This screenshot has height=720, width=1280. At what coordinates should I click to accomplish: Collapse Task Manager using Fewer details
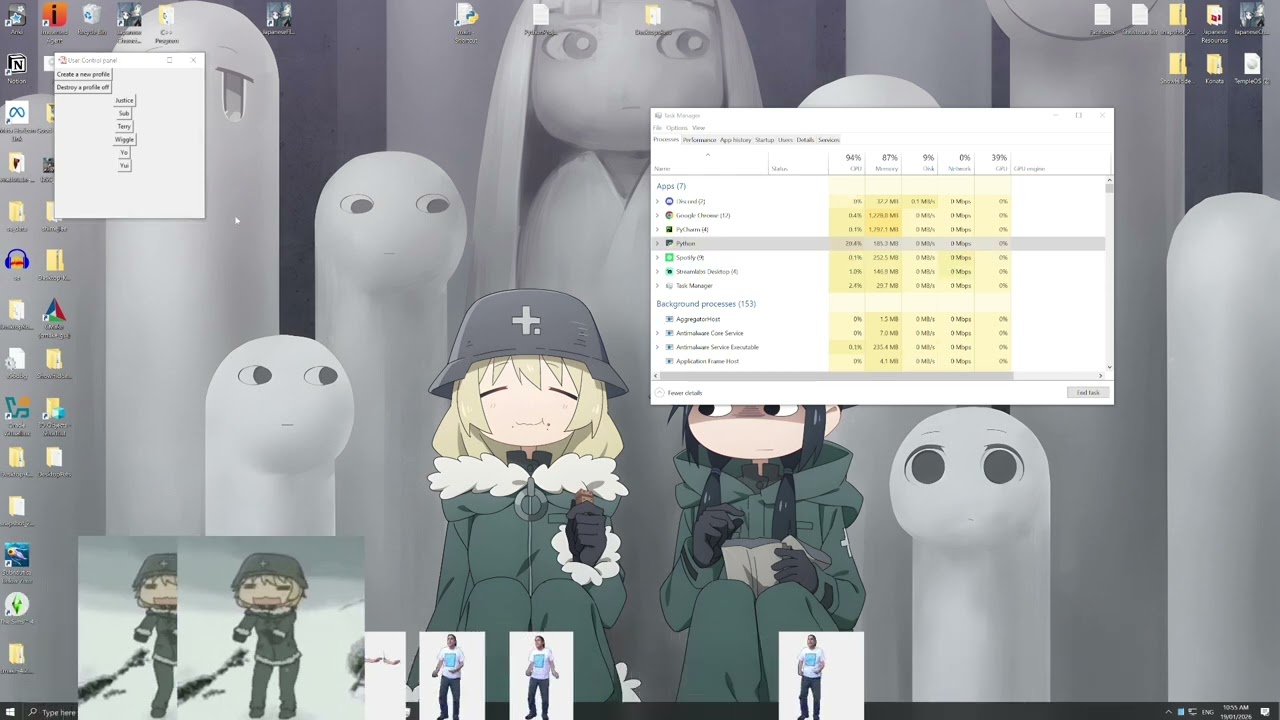click(680, 393)
